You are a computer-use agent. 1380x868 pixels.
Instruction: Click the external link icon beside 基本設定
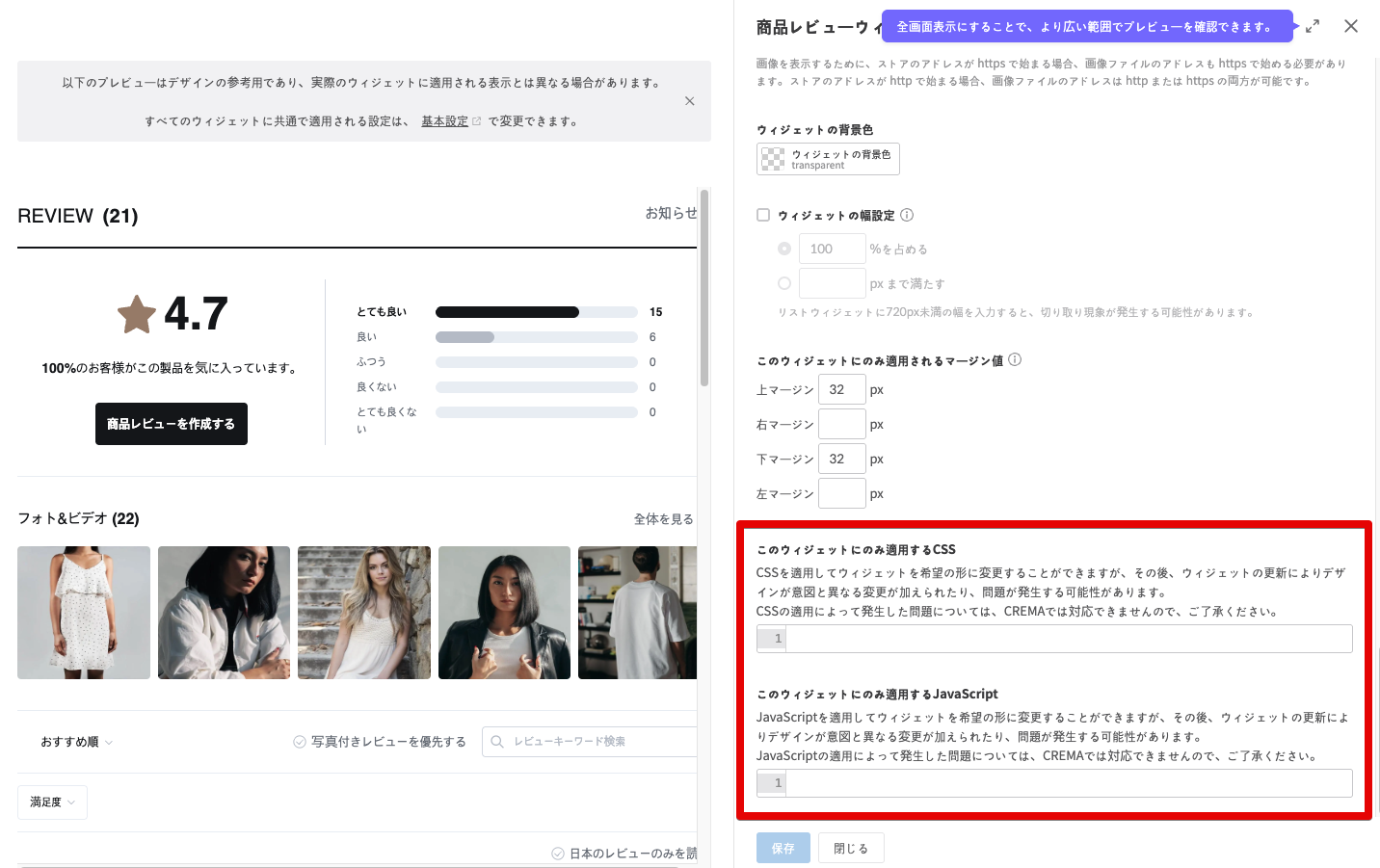tap(476, 121)
